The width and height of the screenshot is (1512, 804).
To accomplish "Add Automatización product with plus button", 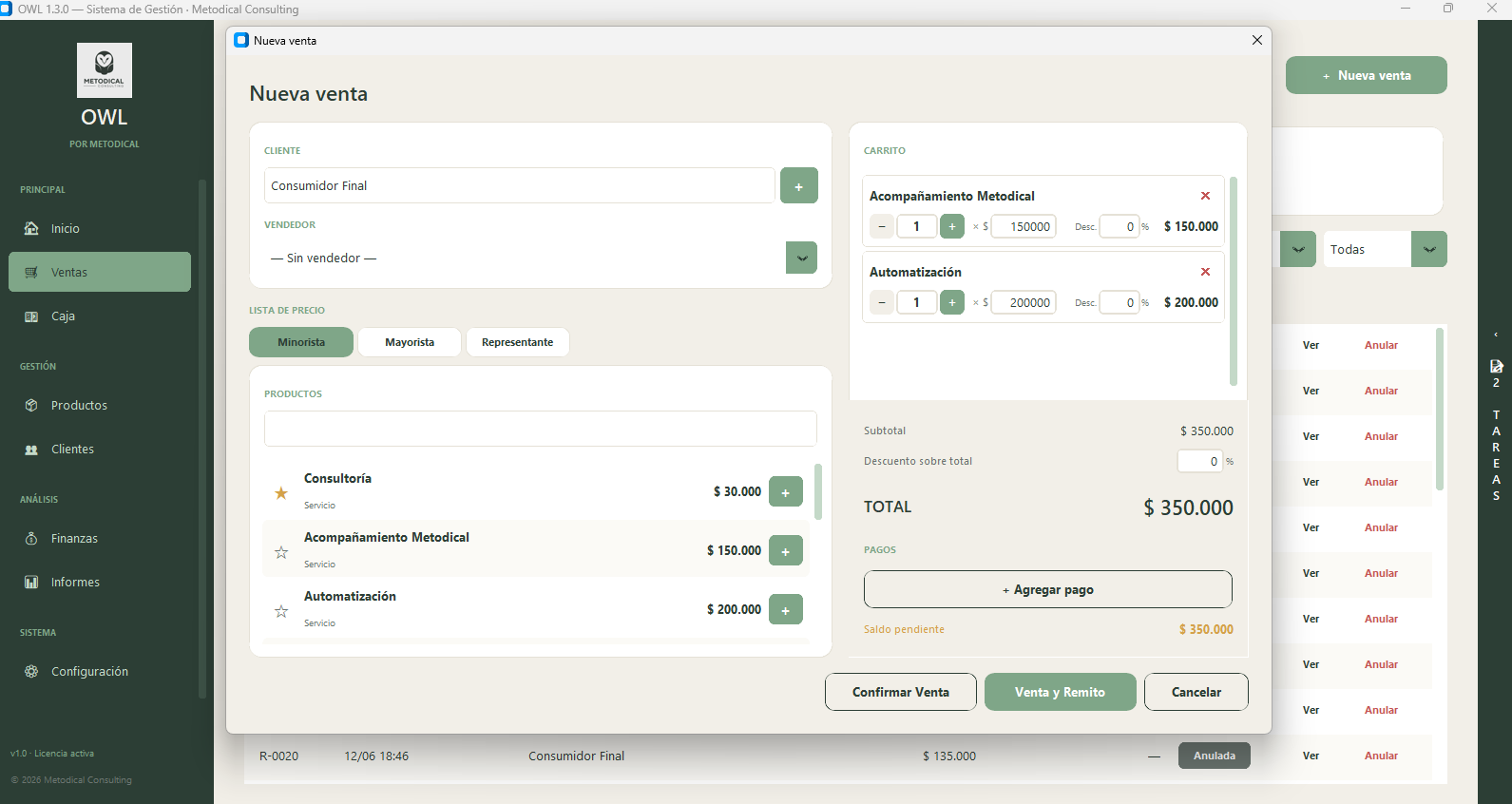I will click(x=786, y=609).
